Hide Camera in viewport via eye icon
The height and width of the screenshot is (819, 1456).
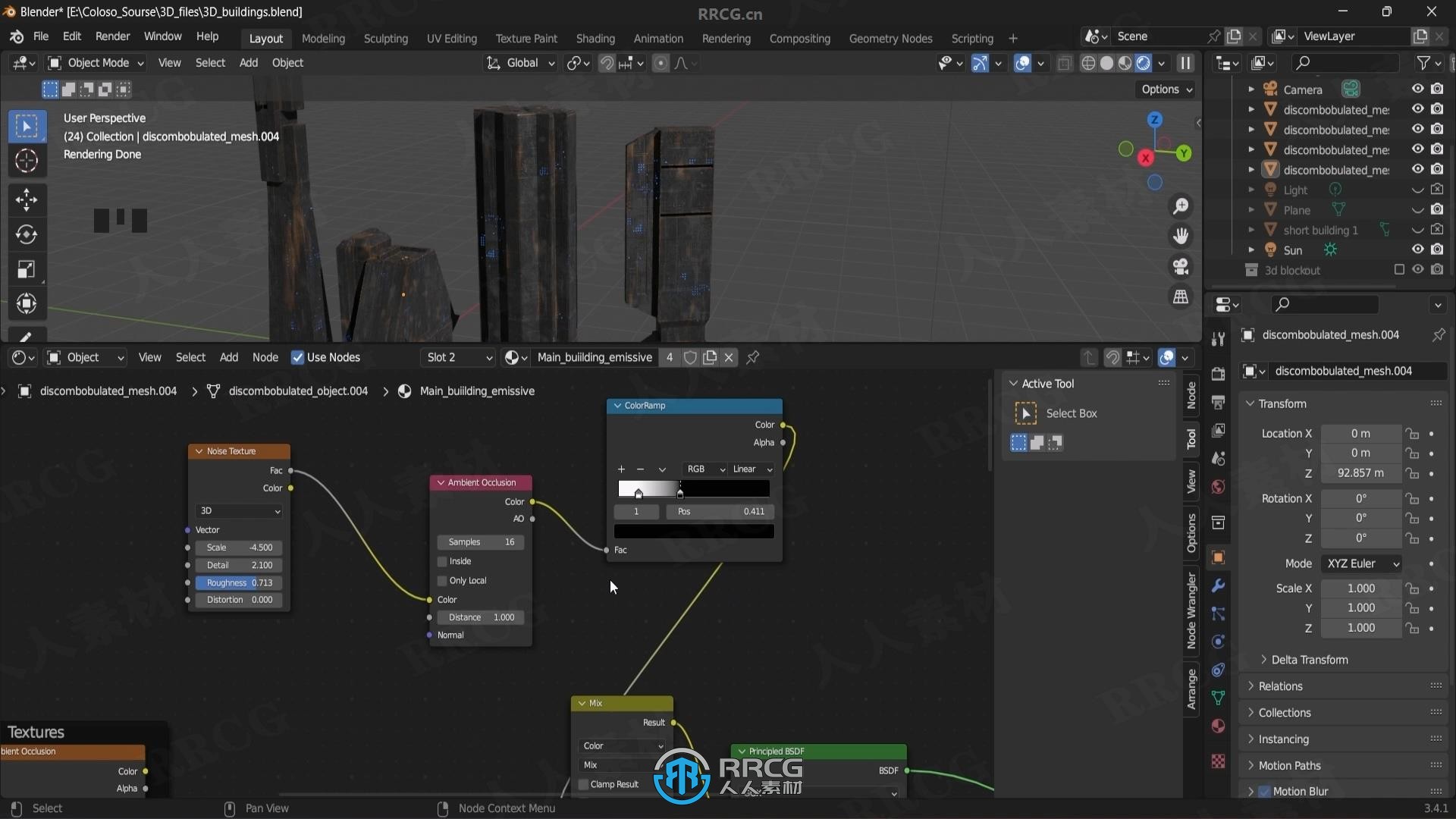1417,89
